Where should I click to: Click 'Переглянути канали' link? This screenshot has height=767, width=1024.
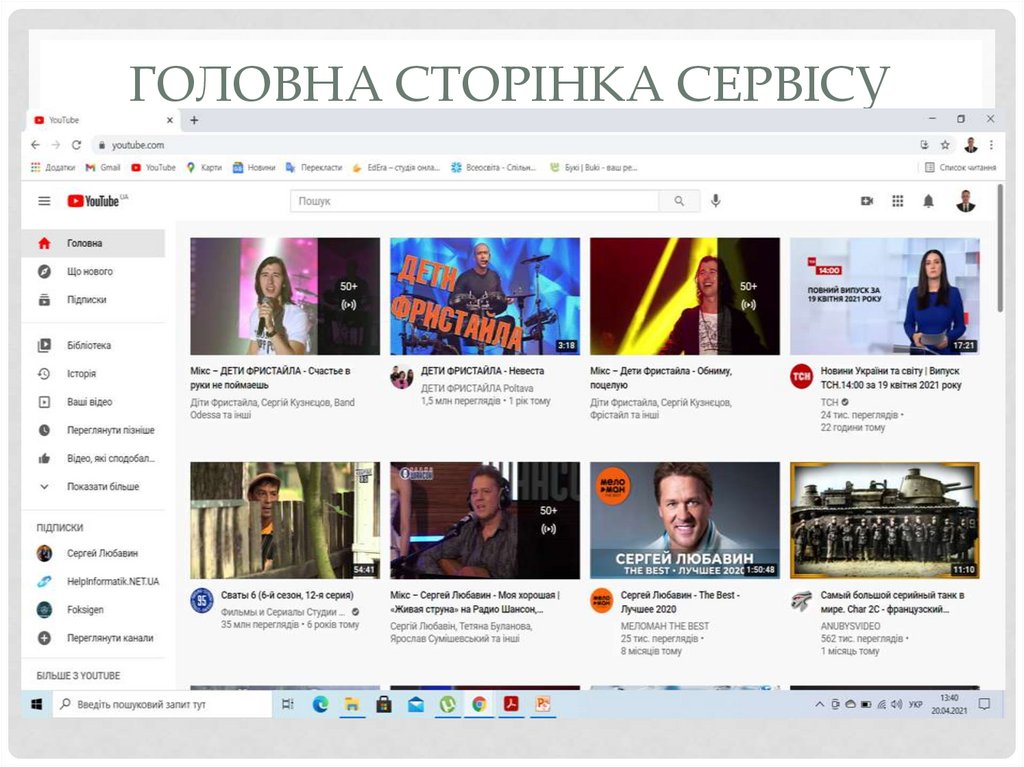(110, 638)
